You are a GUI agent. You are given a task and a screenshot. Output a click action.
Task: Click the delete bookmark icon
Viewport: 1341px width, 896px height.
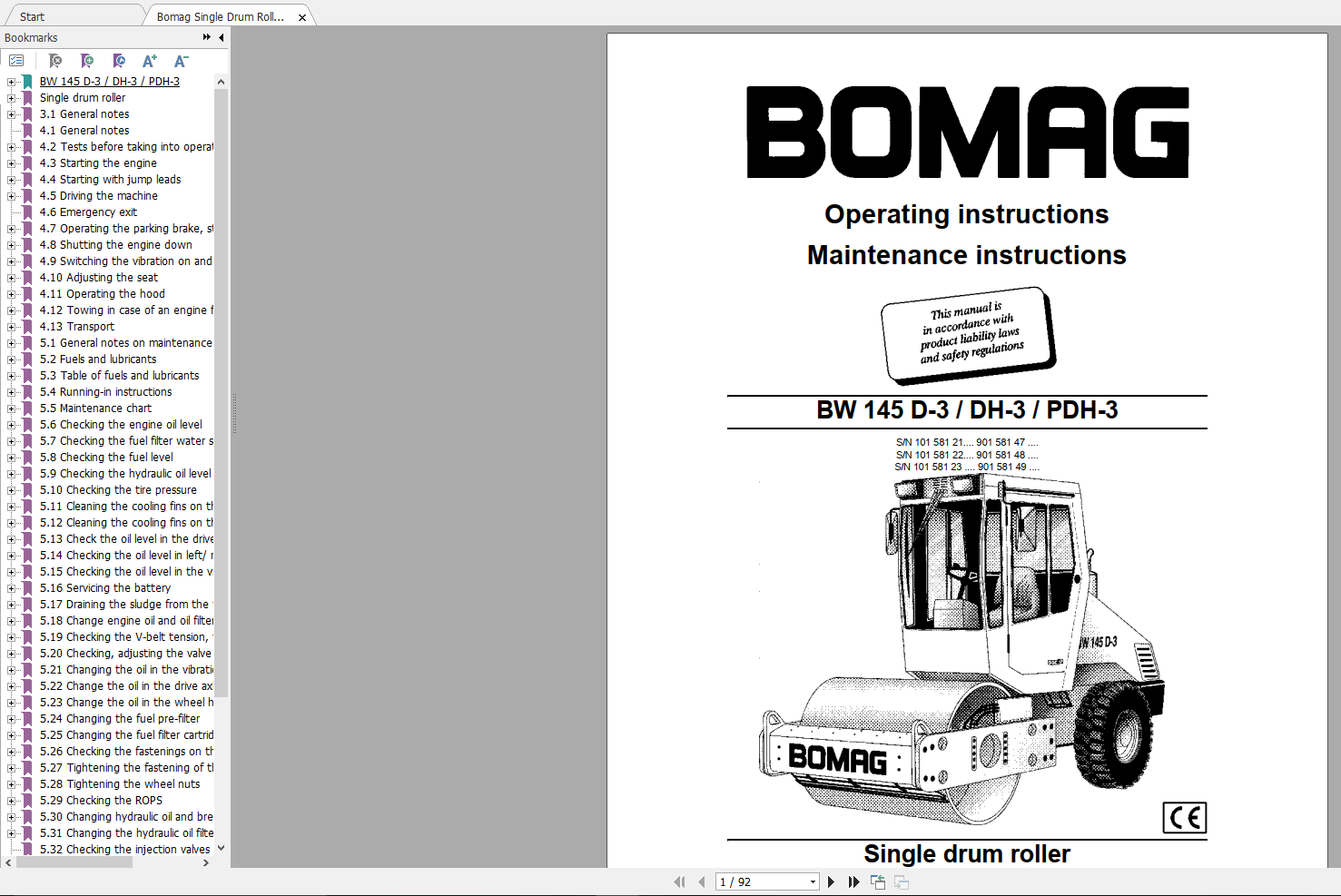pos(55,61)
